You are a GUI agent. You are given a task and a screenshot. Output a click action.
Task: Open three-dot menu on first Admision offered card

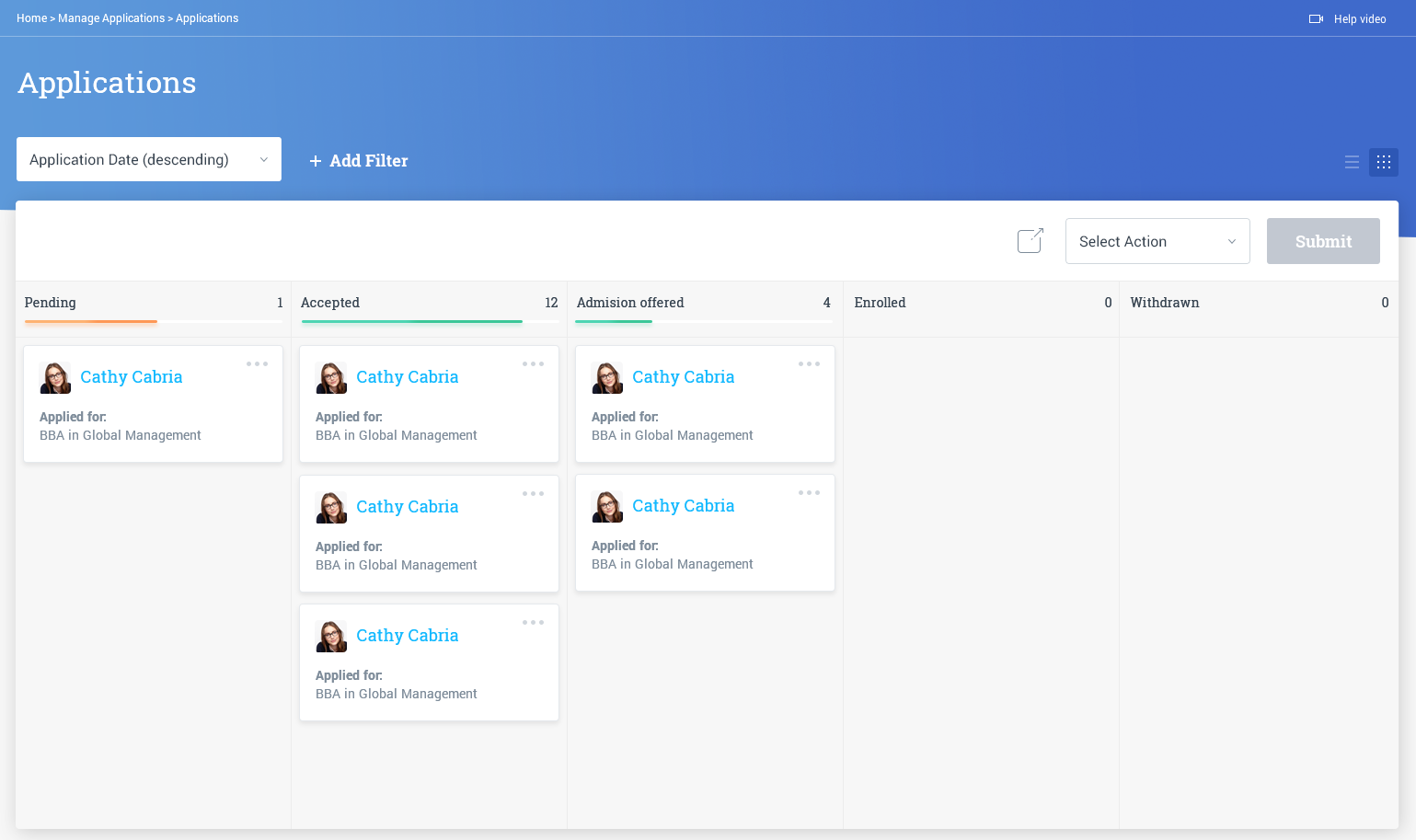pos(810,363)
